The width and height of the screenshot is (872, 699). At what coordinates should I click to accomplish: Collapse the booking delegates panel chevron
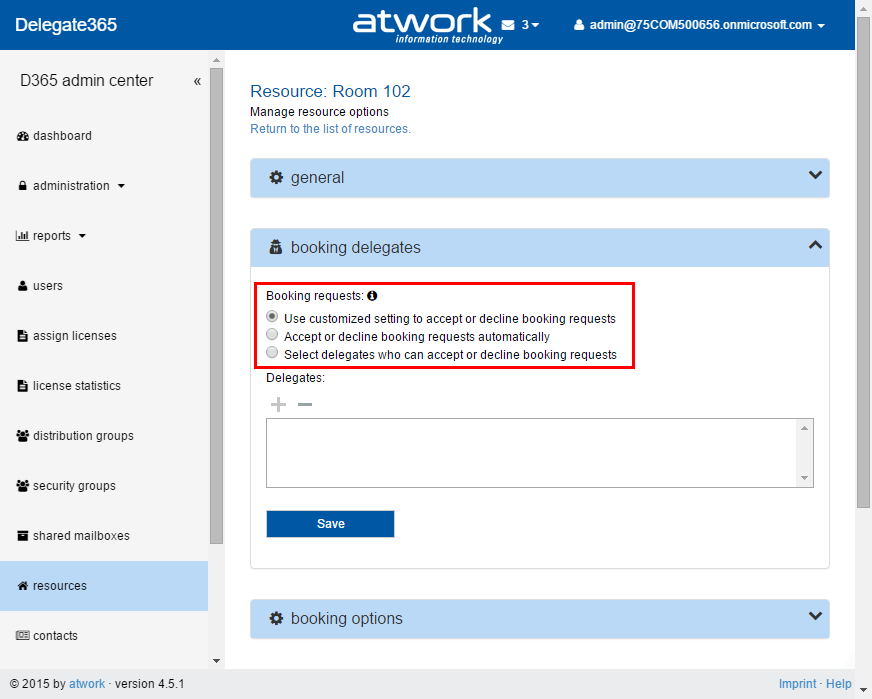pos(815,245)
